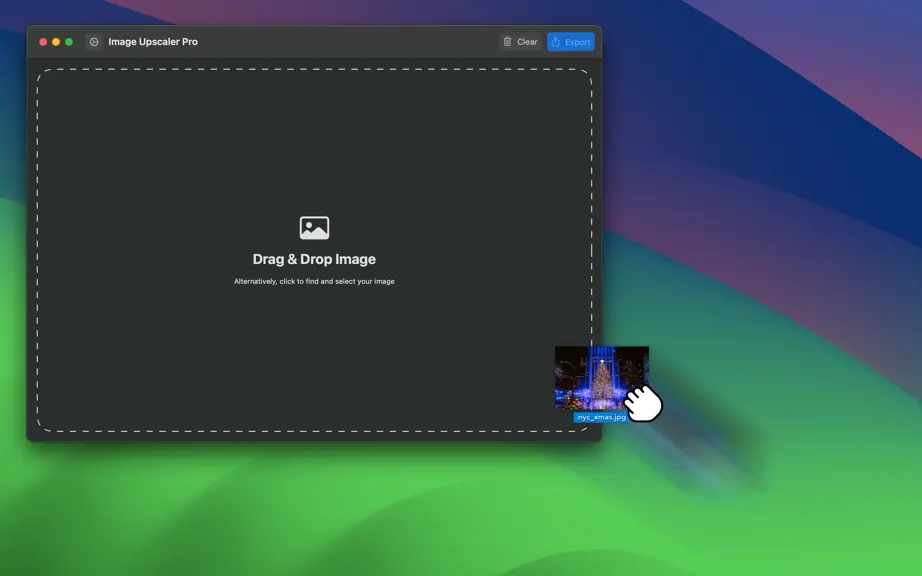Screen dimensions: 922x576
Task: Zoom window with the green button
Action: pos(69,42)
